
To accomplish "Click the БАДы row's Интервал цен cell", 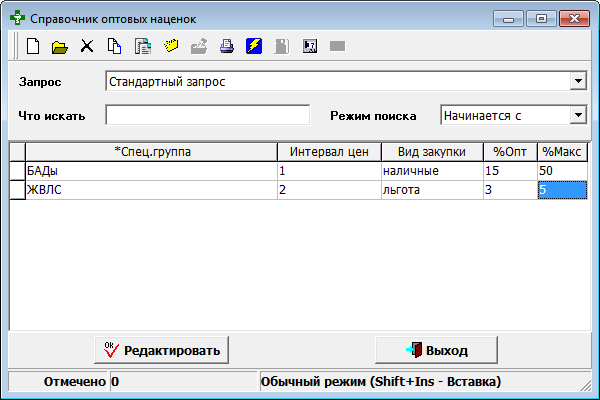I will 329,171.
